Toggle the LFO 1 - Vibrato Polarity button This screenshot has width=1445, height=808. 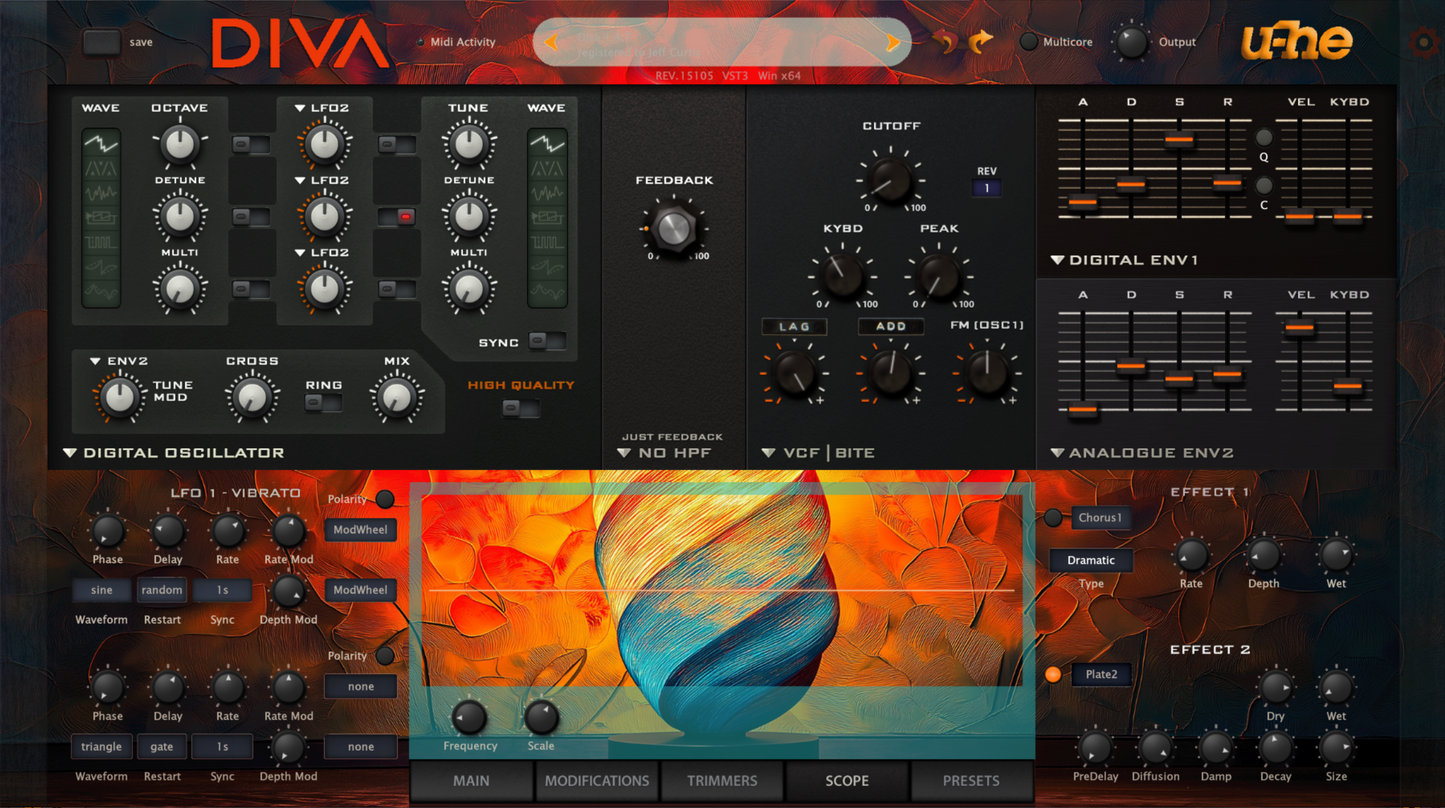pyautogui.click(x=385, y=499)
